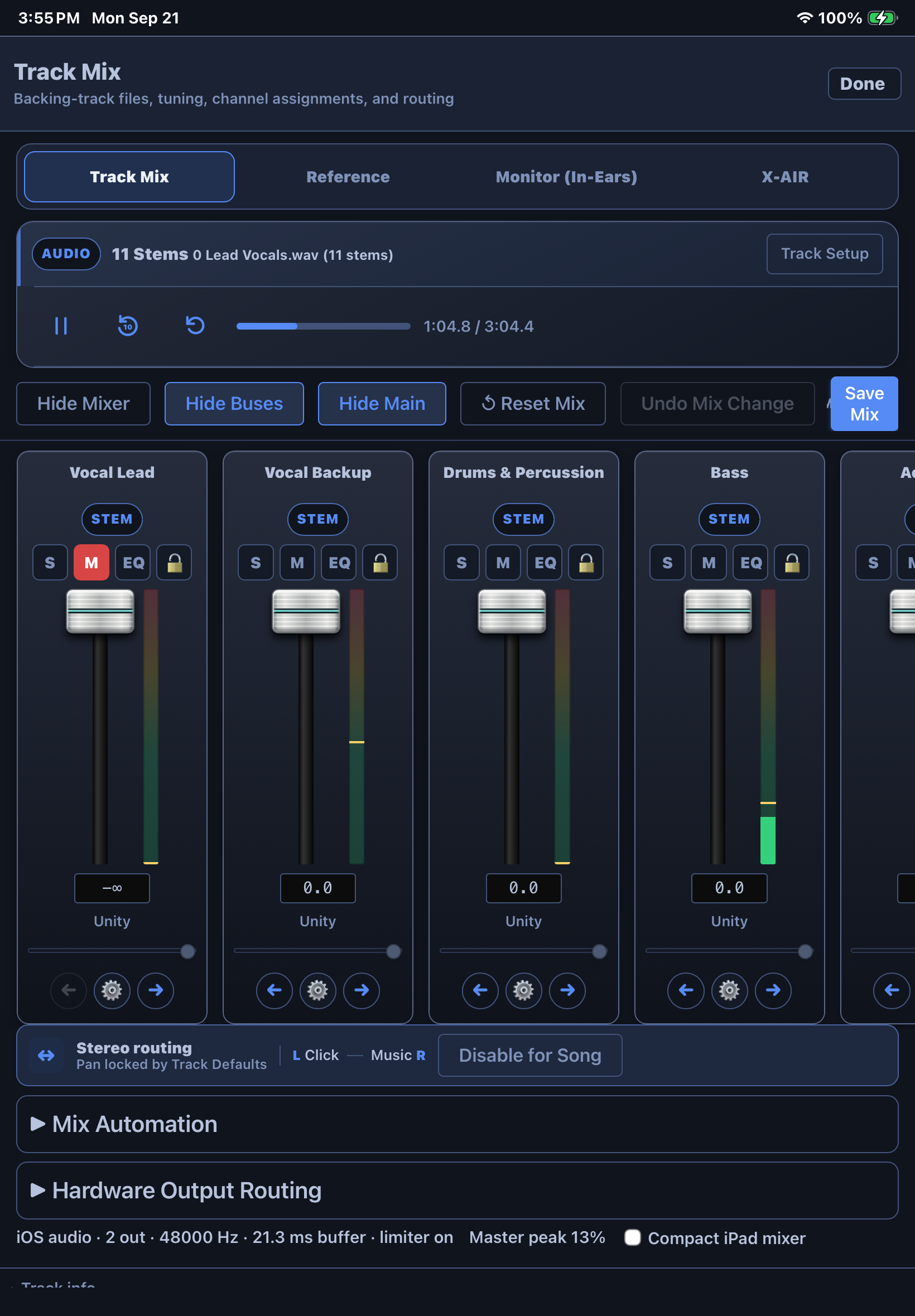Pause track playback
The image size is (915, 1316).
point(61,326)
